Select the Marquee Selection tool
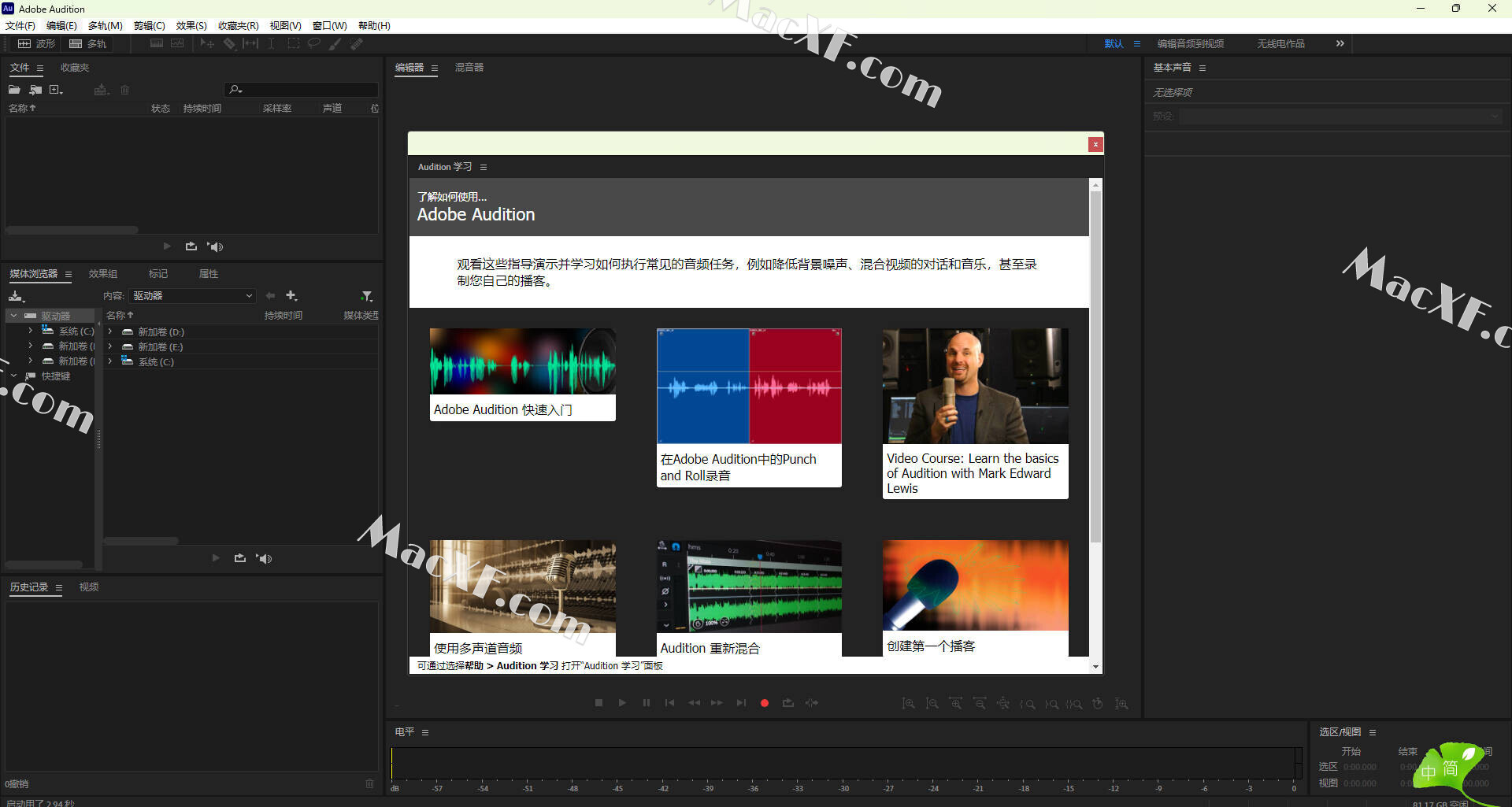The image size is (1512, 807). coord(293,44)
